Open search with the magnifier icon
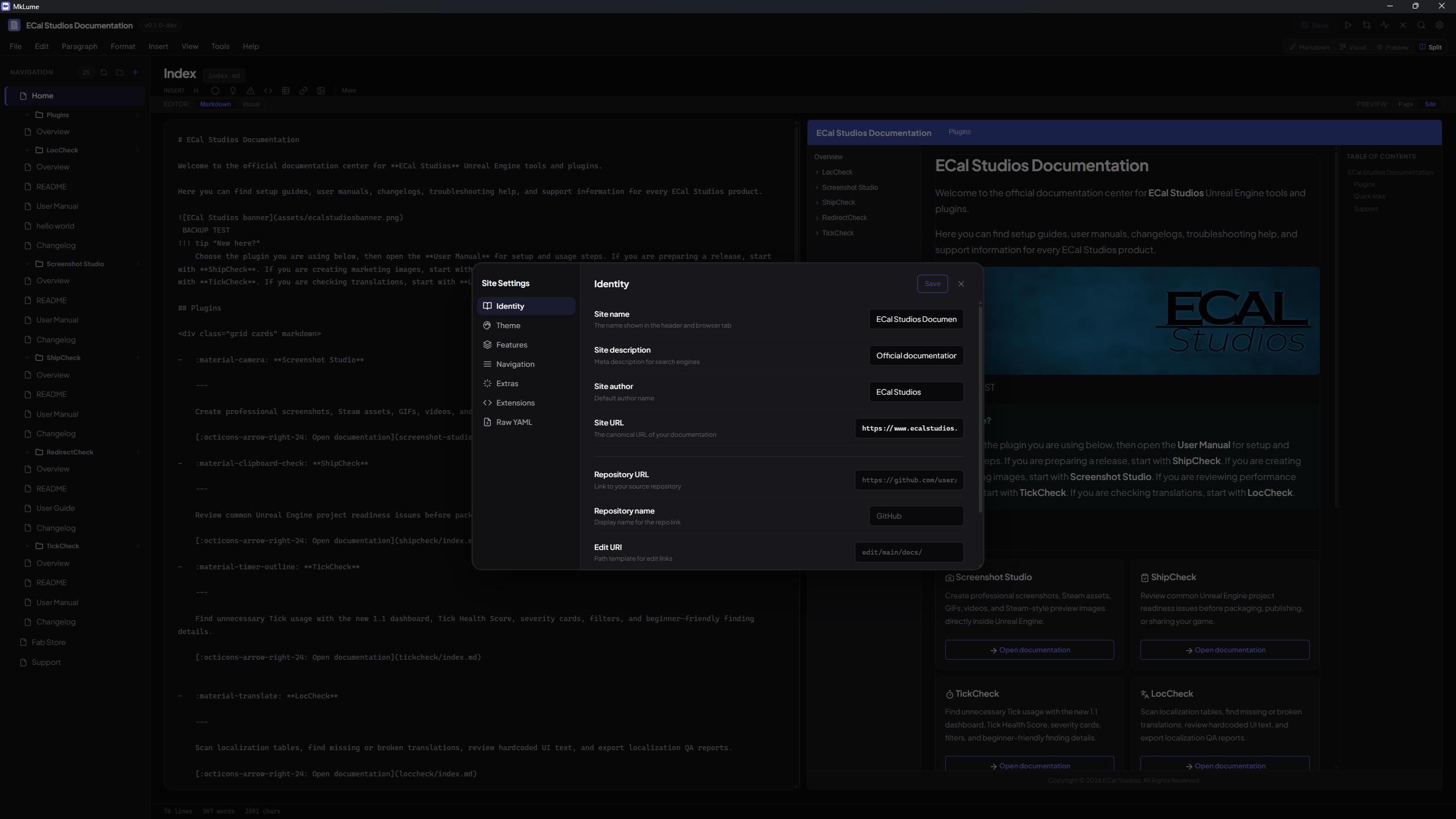Viewport: 1456px width, 819px height. pyautogui.click(x=1421, y=25)
